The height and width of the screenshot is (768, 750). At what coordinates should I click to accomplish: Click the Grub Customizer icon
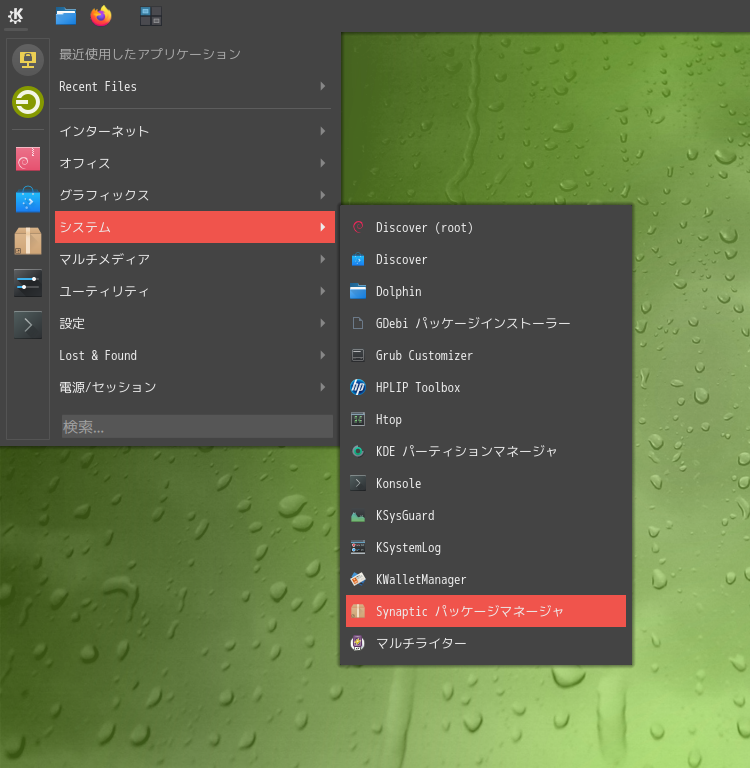(358, 355)
